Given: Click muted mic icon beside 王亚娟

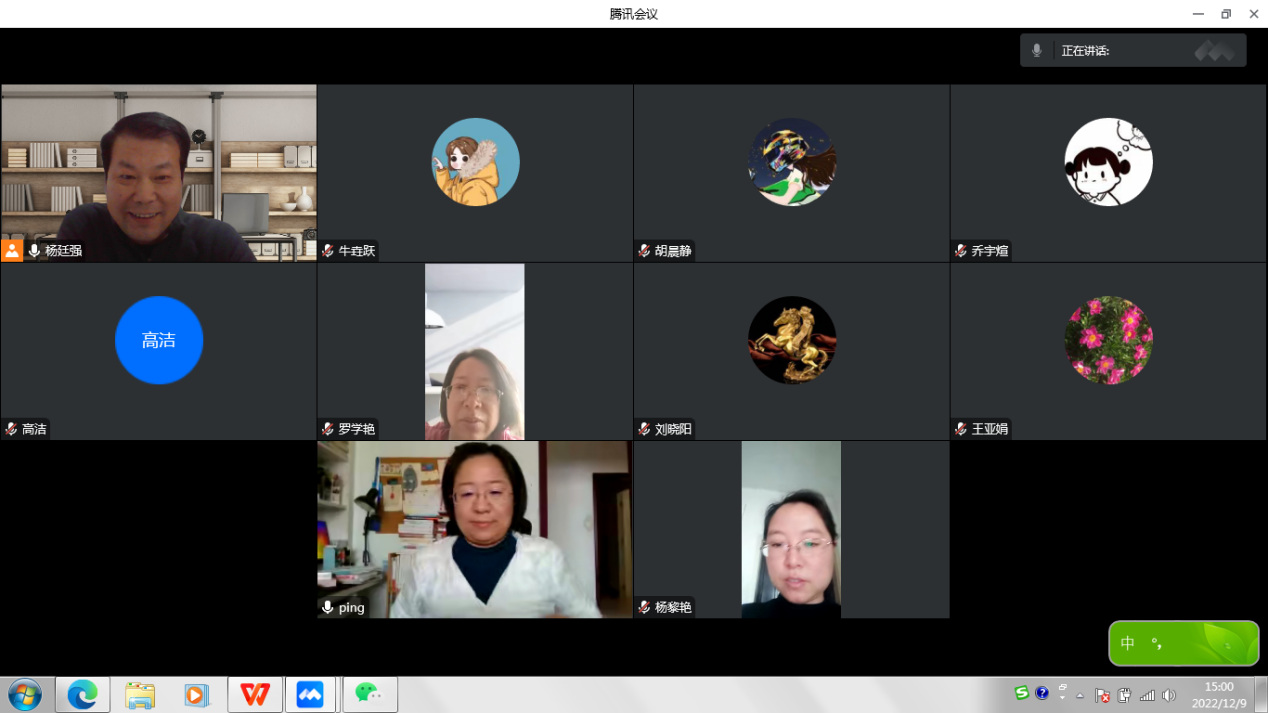Looking at the screenshot, I should pos(960,429).
